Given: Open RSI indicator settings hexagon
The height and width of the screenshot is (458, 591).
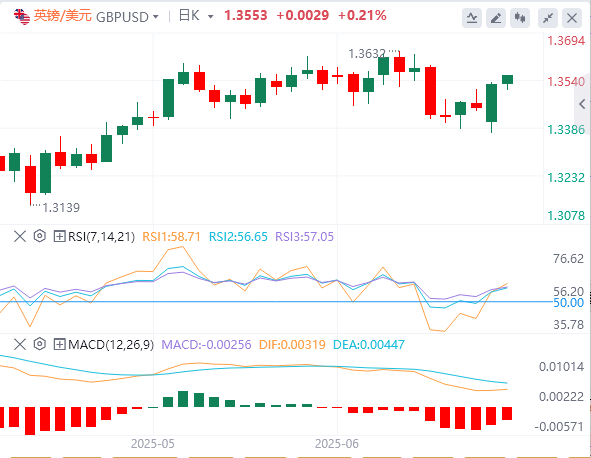Looking at the screenshot, I should (x=40, y=236).
